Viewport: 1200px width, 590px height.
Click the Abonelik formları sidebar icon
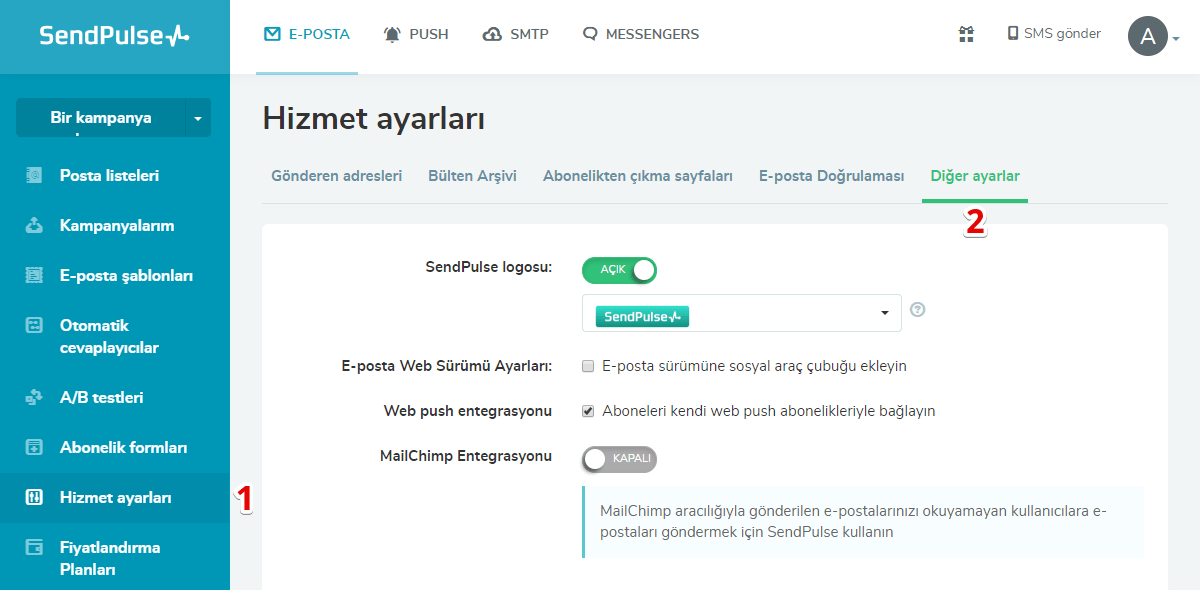coord(34,448)
